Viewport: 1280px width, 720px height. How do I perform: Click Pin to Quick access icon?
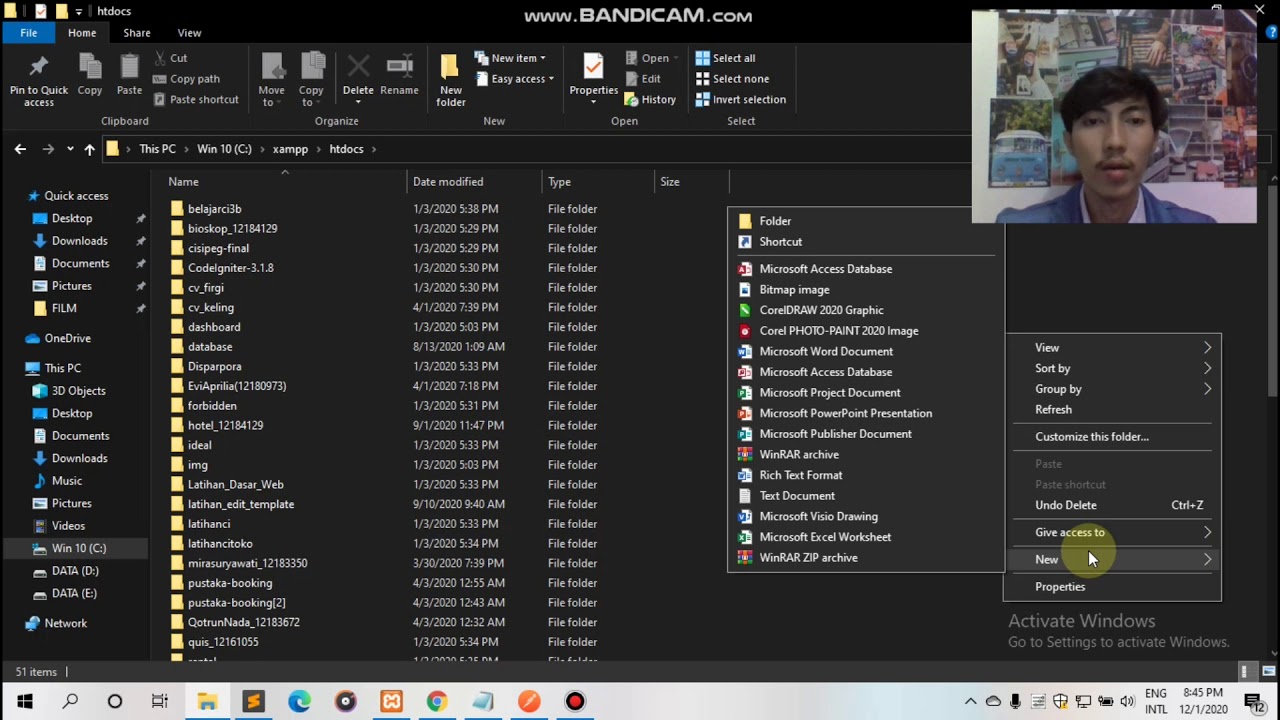[39, 80]
